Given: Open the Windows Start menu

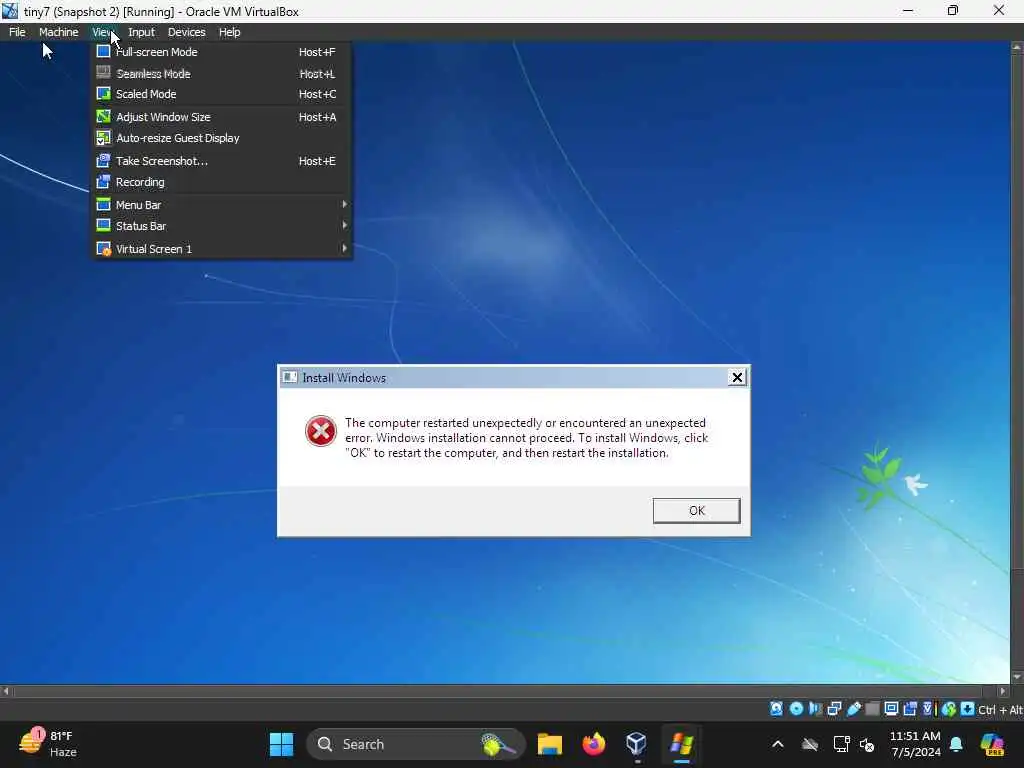Looking at the screenshot, I should coord(281,744).
